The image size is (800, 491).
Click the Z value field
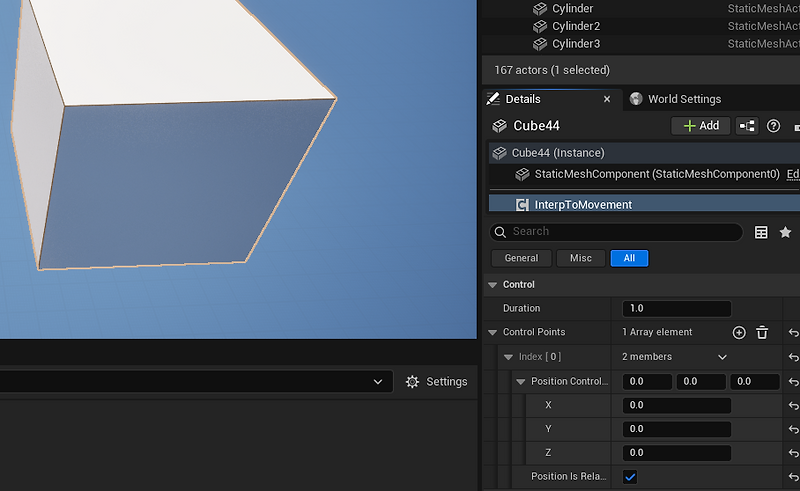point(677,453)
